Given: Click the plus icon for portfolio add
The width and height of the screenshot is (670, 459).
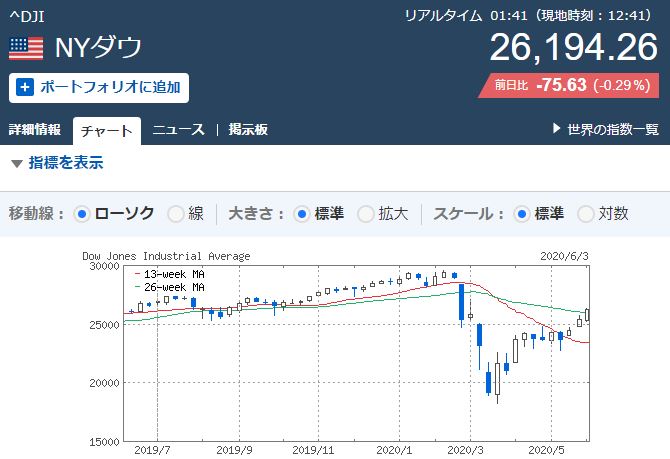Looking at the screenshot, I should pos(26,87).
